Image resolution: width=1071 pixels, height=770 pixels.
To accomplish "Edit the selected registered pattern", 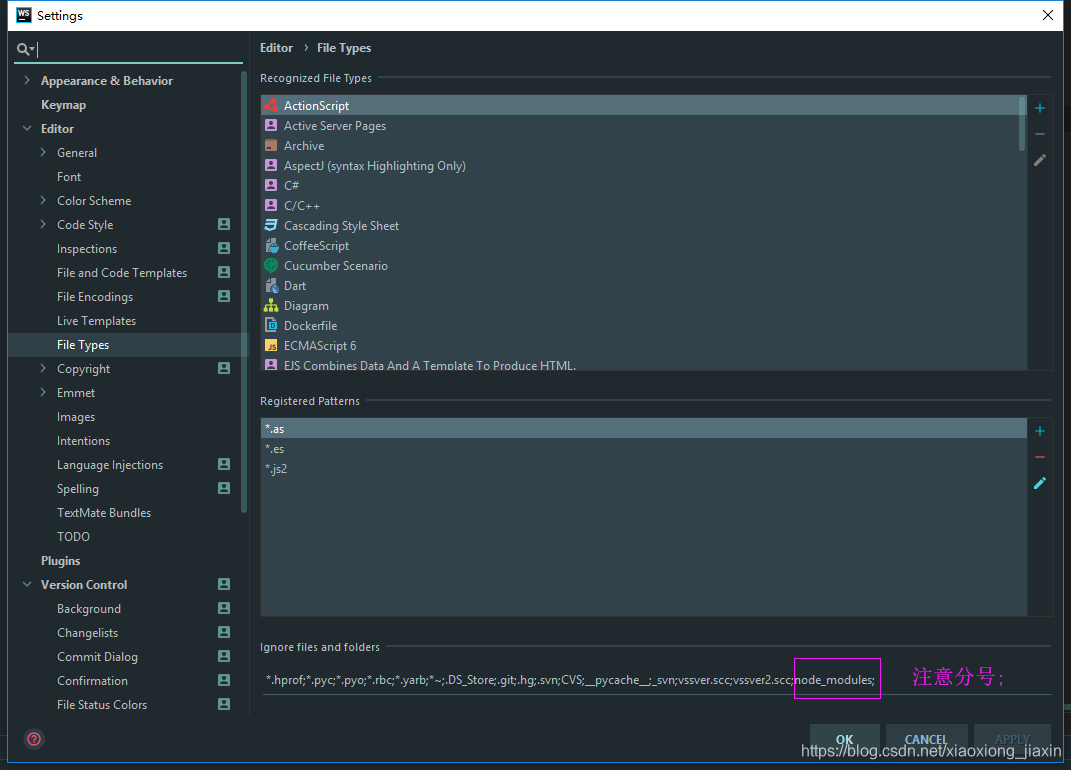I will point(1040,483).
